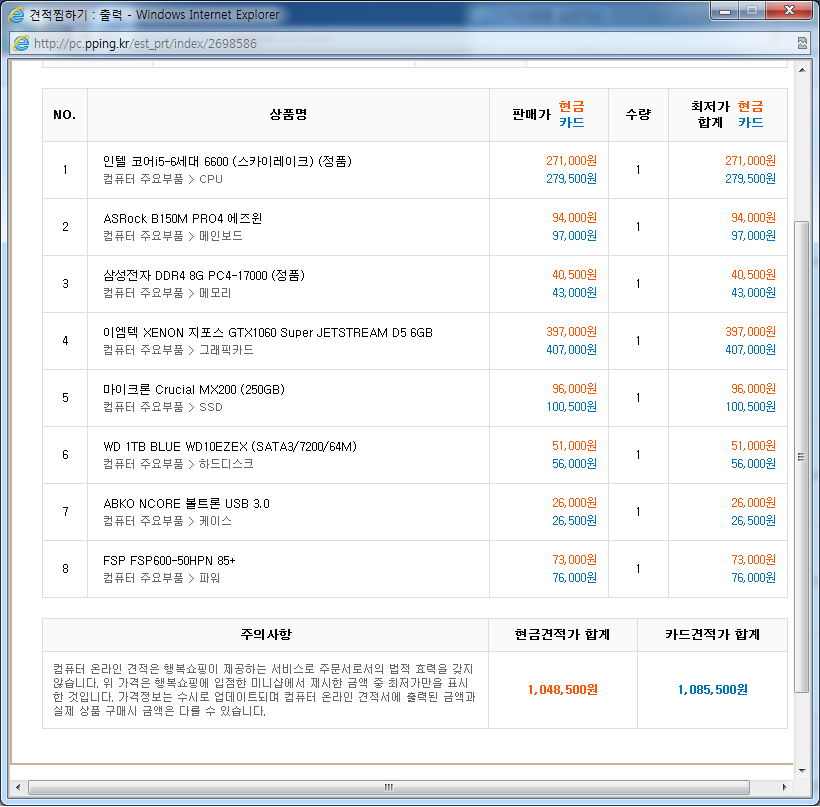Click category text 컴퓨터 주요부품 > CPU
Image resolution: width=820 pixels, height=807 pixels.
point(163,179)
